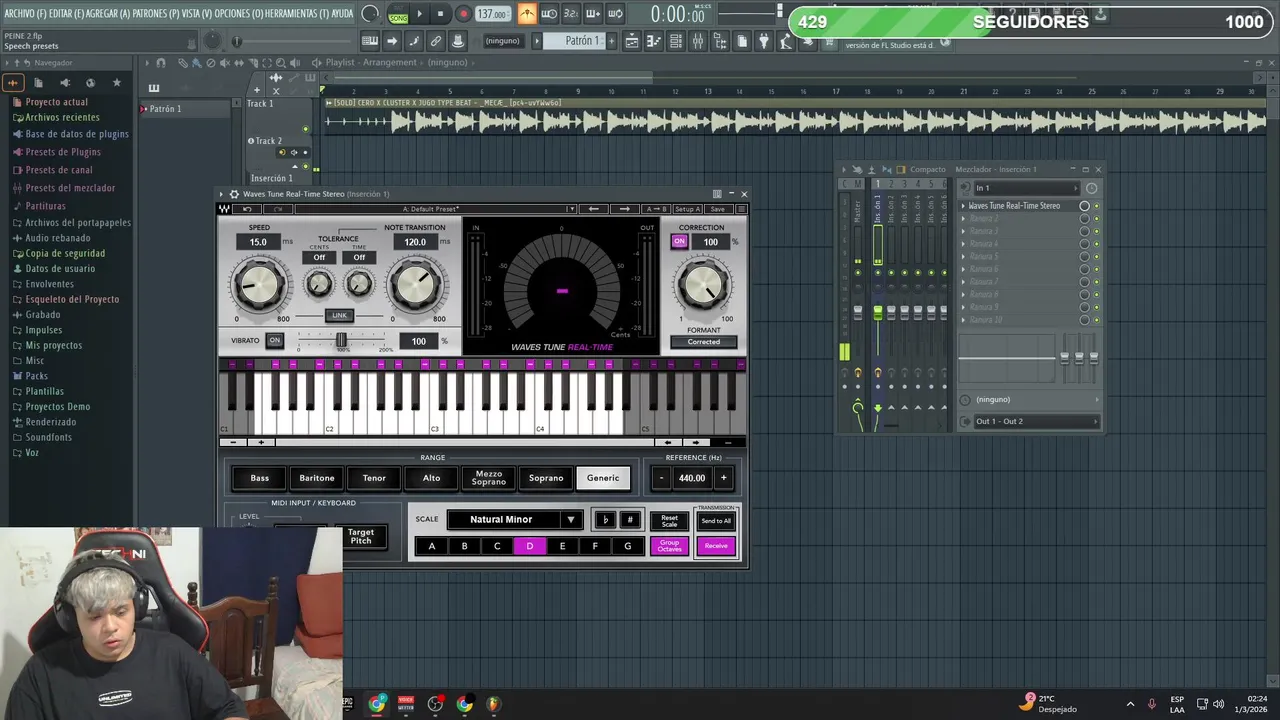The width and height of the screenshot is (1280, 720).
Task: Expand Proyecto actual in the browser
Action: pyautogui.click(x=56, y=102)
